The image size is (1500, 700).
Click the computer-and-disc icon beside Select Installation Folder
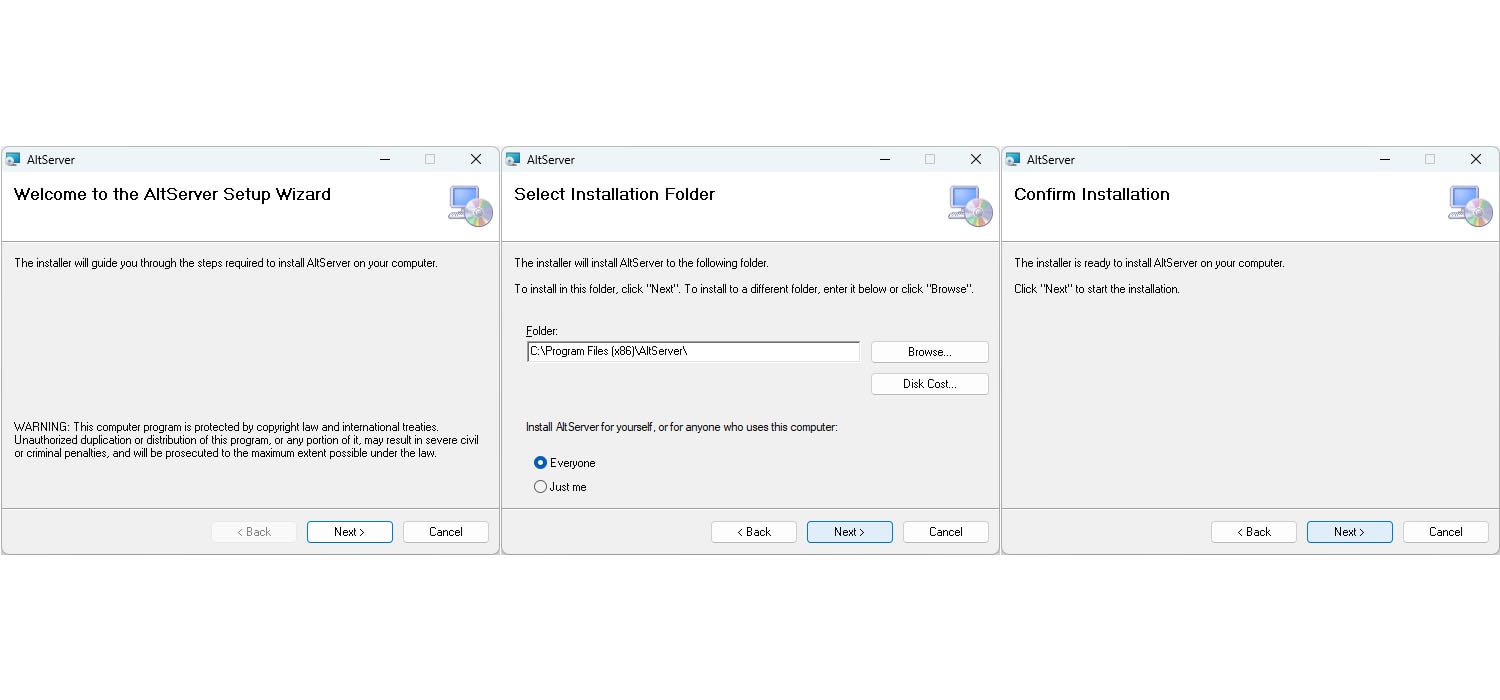click(971, 205)
